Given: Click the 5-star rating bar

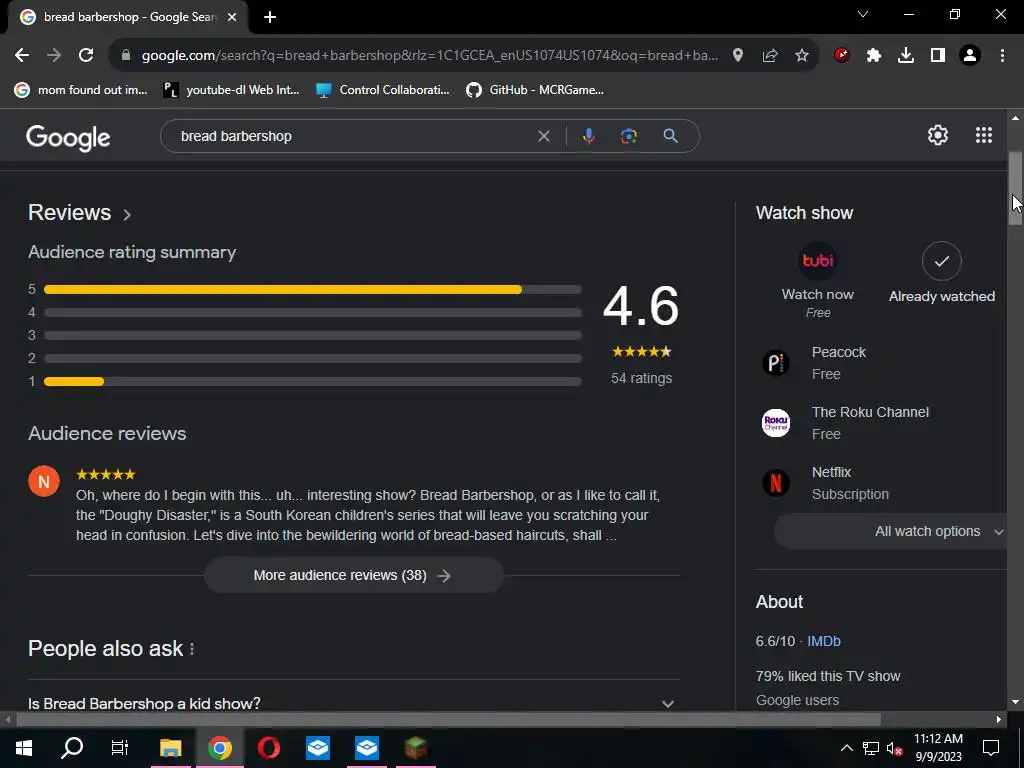Looking at the screenshot, I should coord(313,289).
